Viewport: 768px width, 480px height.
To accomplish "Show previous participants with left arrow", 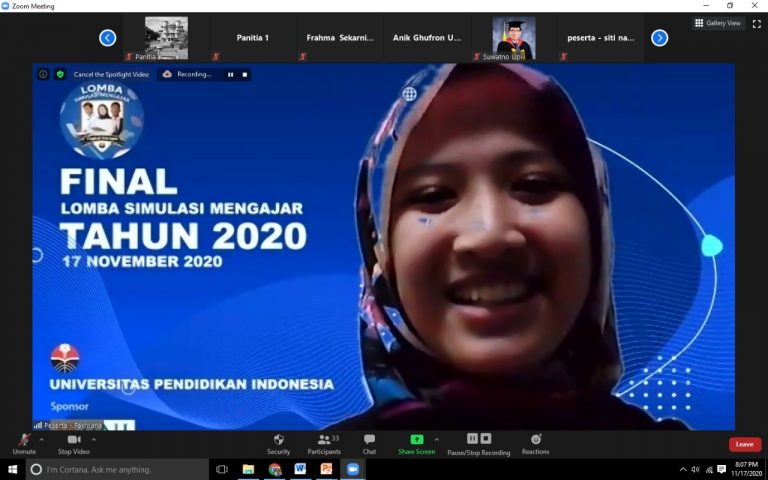I will (x=108, y=38).
